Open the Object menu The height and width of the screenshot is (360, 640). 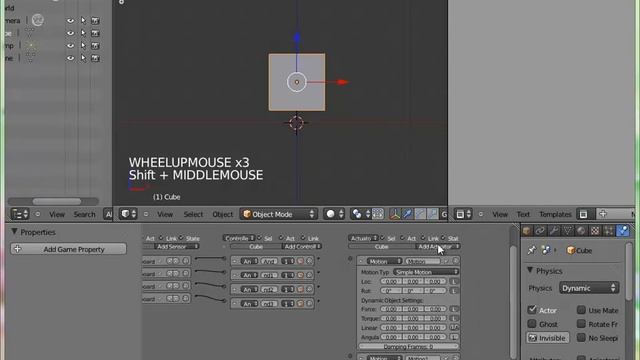coord(222,214)
